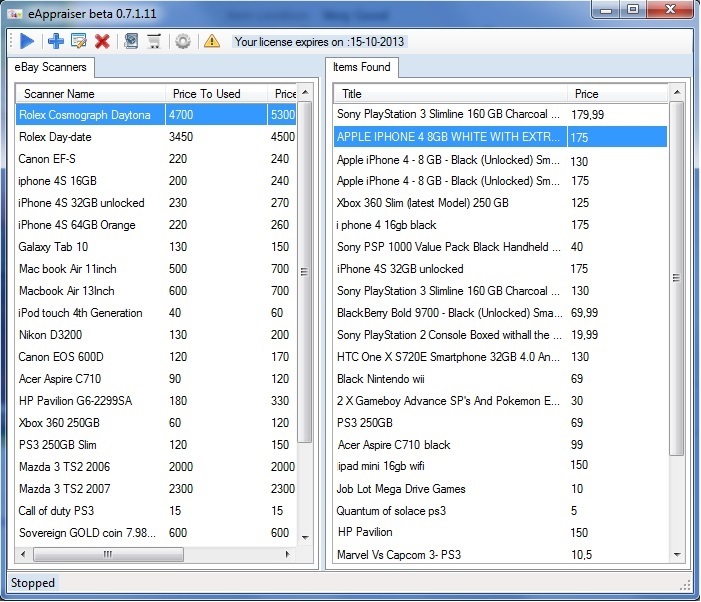Click scanner list scroll down arrow
This screenshot has width=701, height=602.
coord(305,537)
